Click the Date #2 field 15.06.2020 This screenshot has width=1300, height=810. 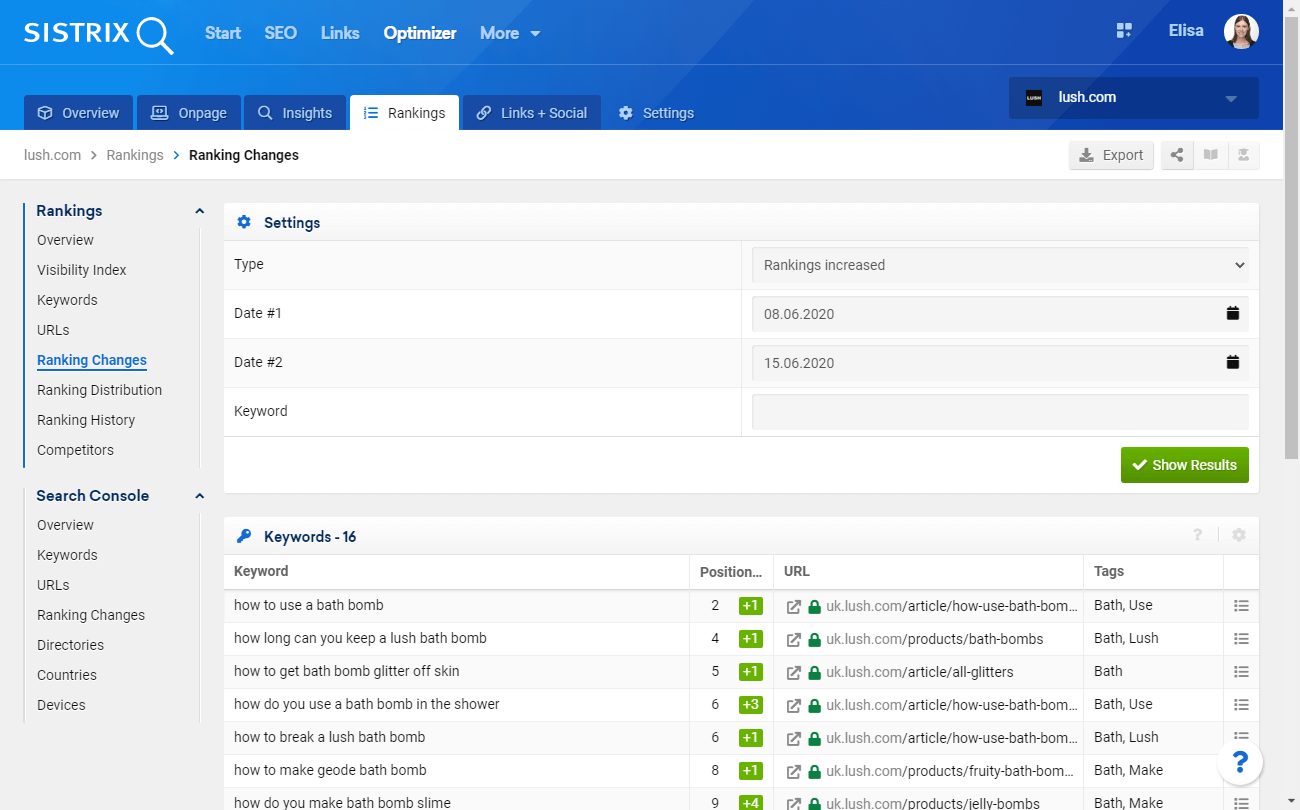click(1000, 363)
